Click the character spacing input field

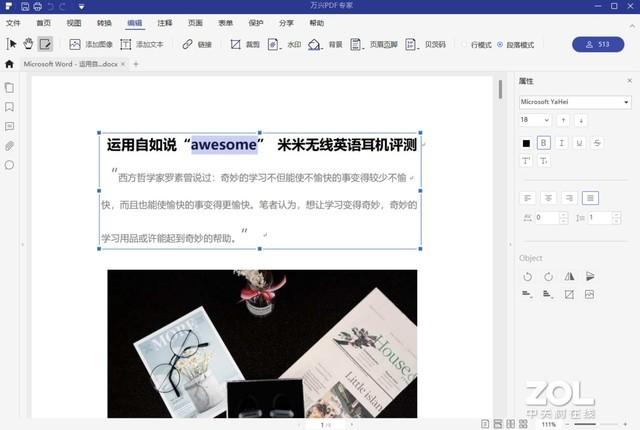click(547, 217)
